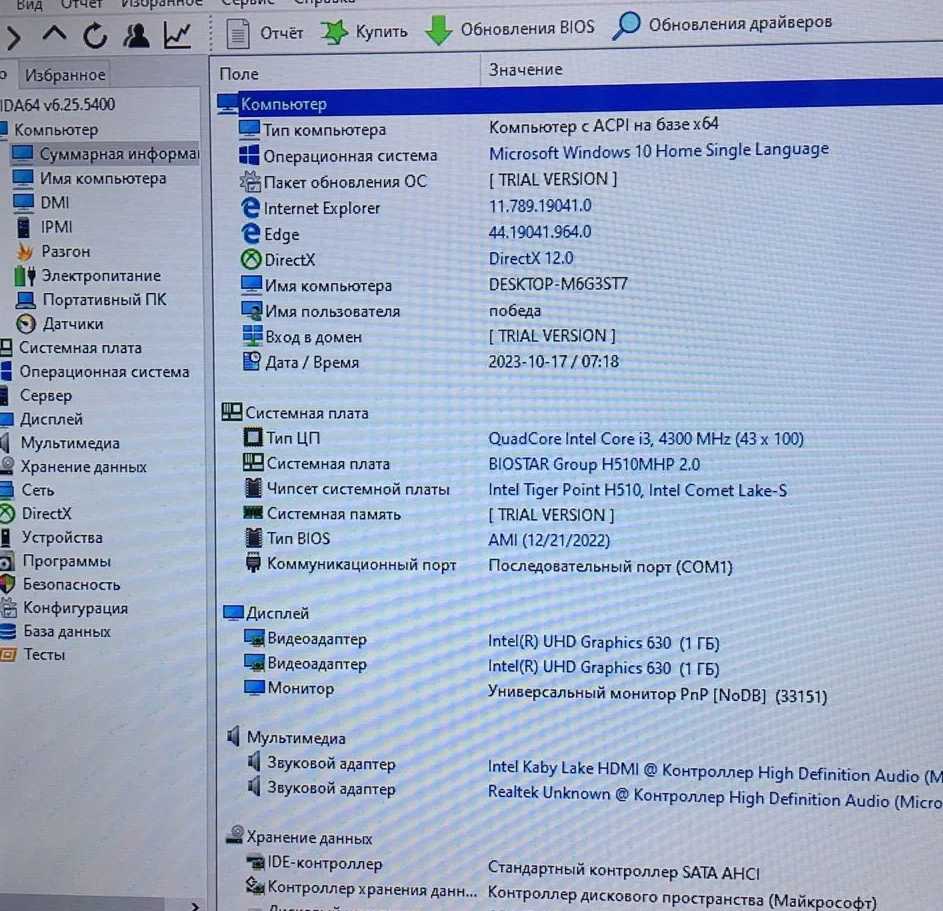Click right arrow of tree horizontal scrollbar

coord(194,905)
